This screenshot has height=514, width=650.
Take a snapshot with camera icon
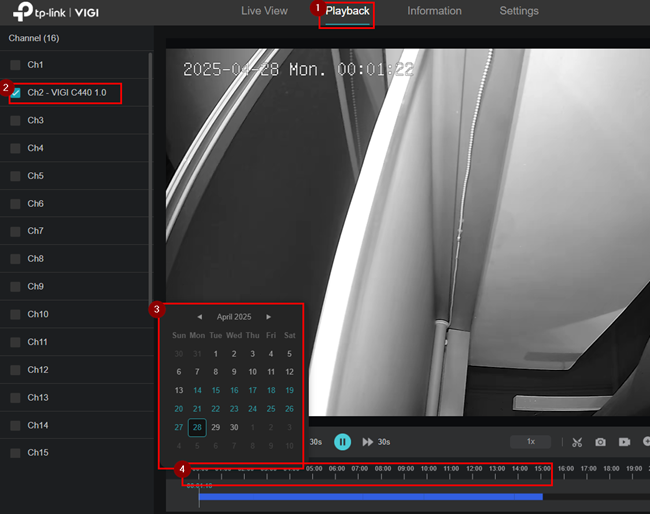[600, 442]
